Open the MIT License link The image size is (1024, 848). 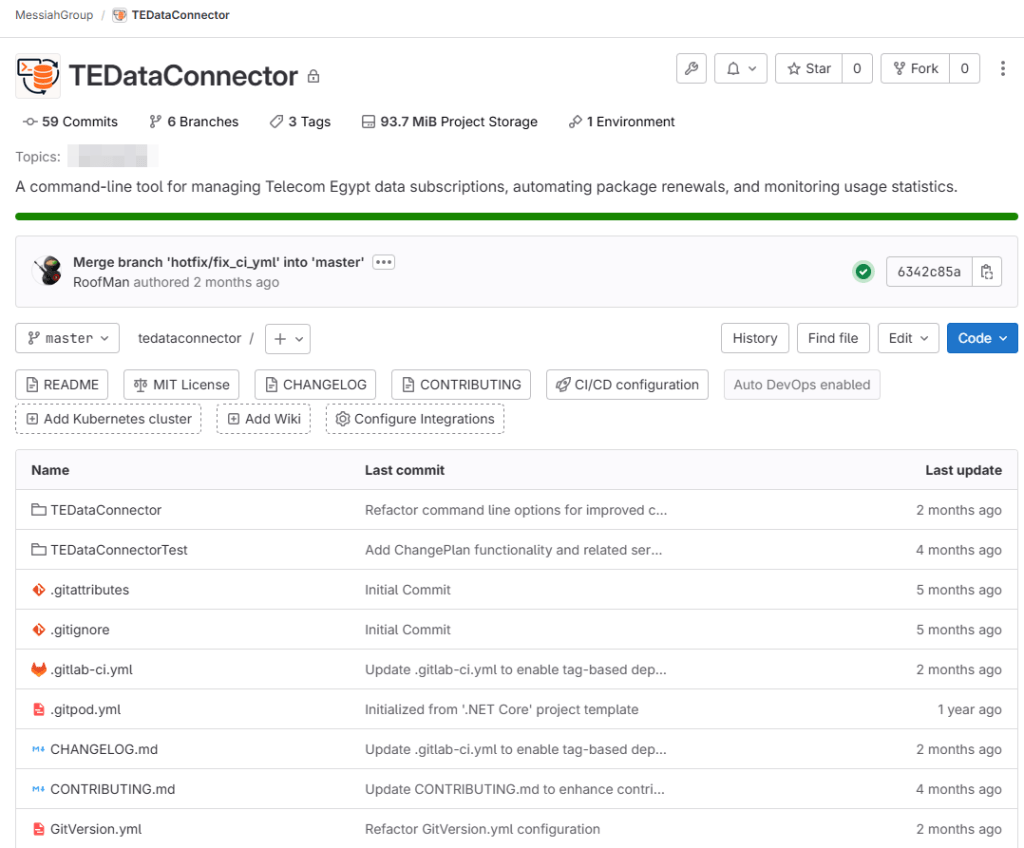181,385
